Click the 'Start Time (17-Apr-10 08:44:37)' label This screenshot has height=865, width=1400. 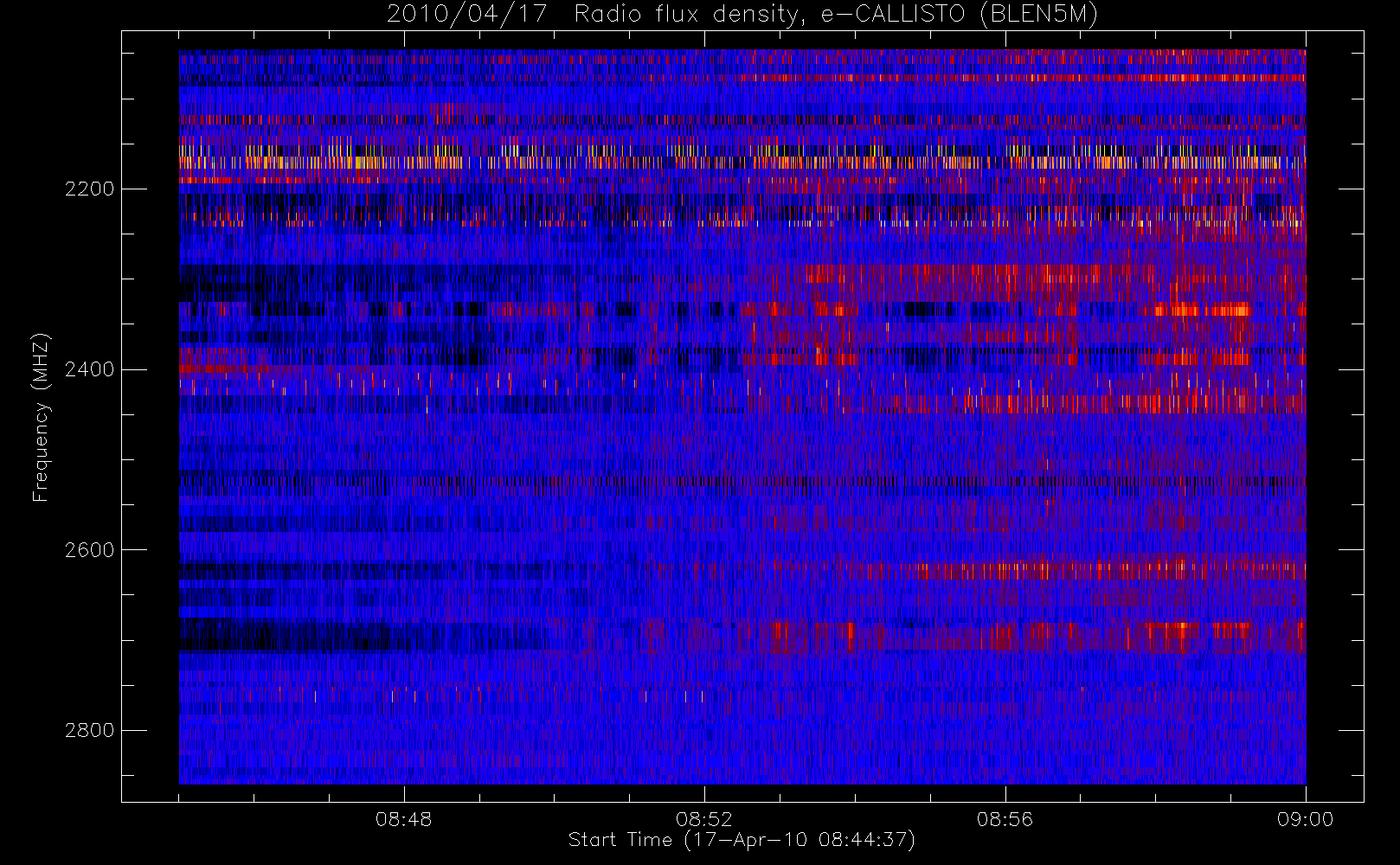[742, 840]
